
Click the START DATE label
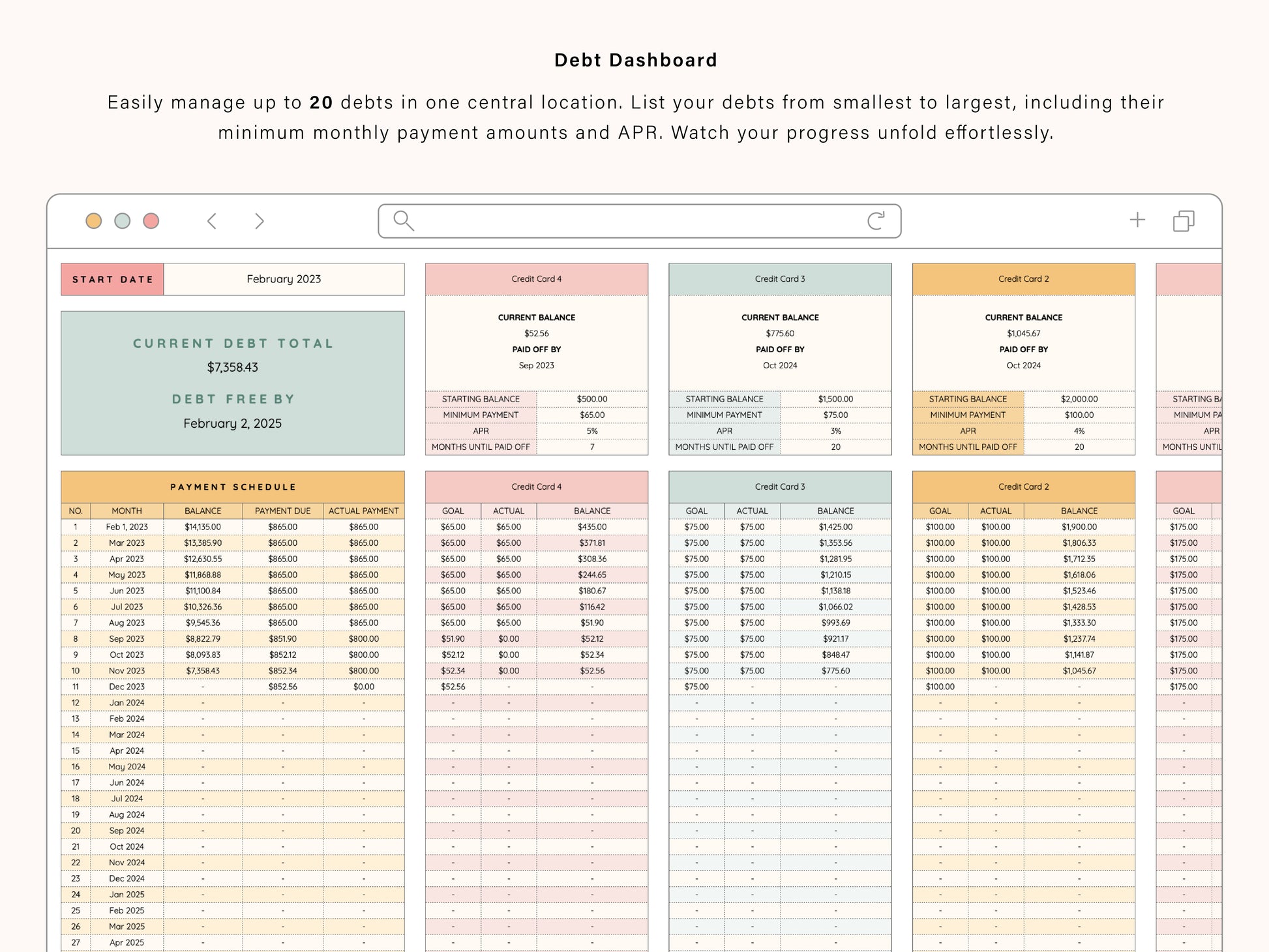point(113,279)
